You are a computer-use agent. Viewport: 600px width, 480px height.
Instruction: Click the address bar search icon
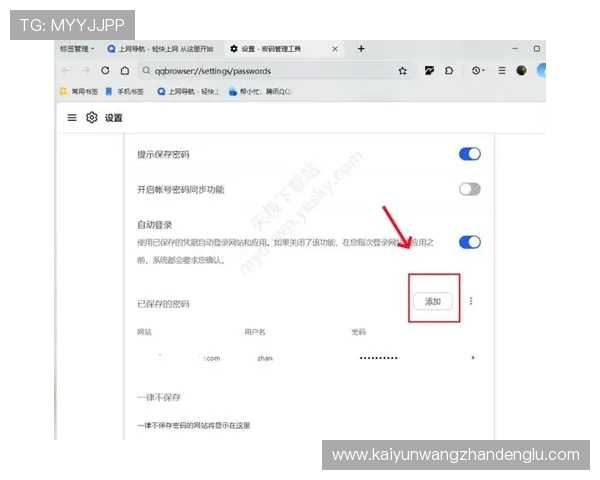click(x=146, y=70)
